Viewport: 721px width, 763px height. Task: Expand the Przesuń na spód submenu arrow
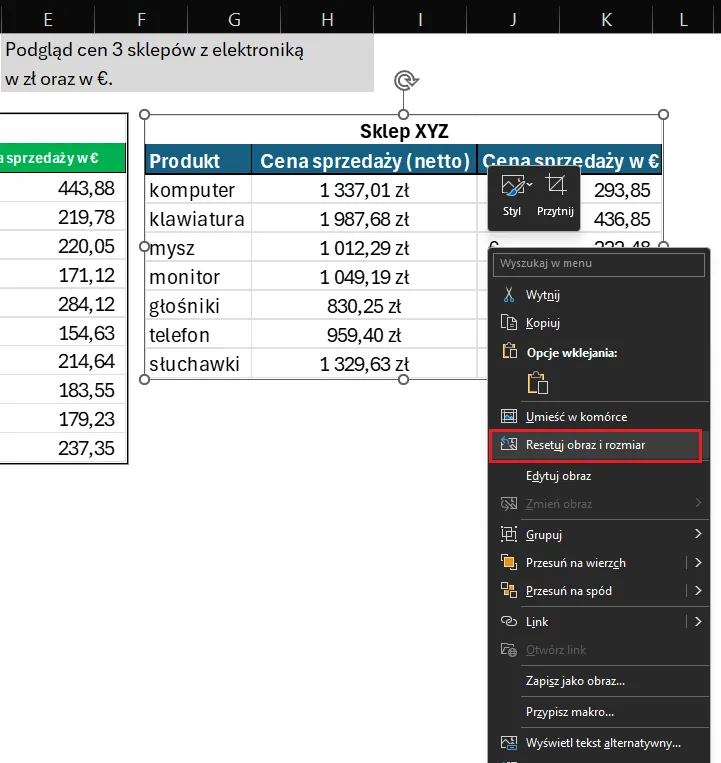coord(697,590)
